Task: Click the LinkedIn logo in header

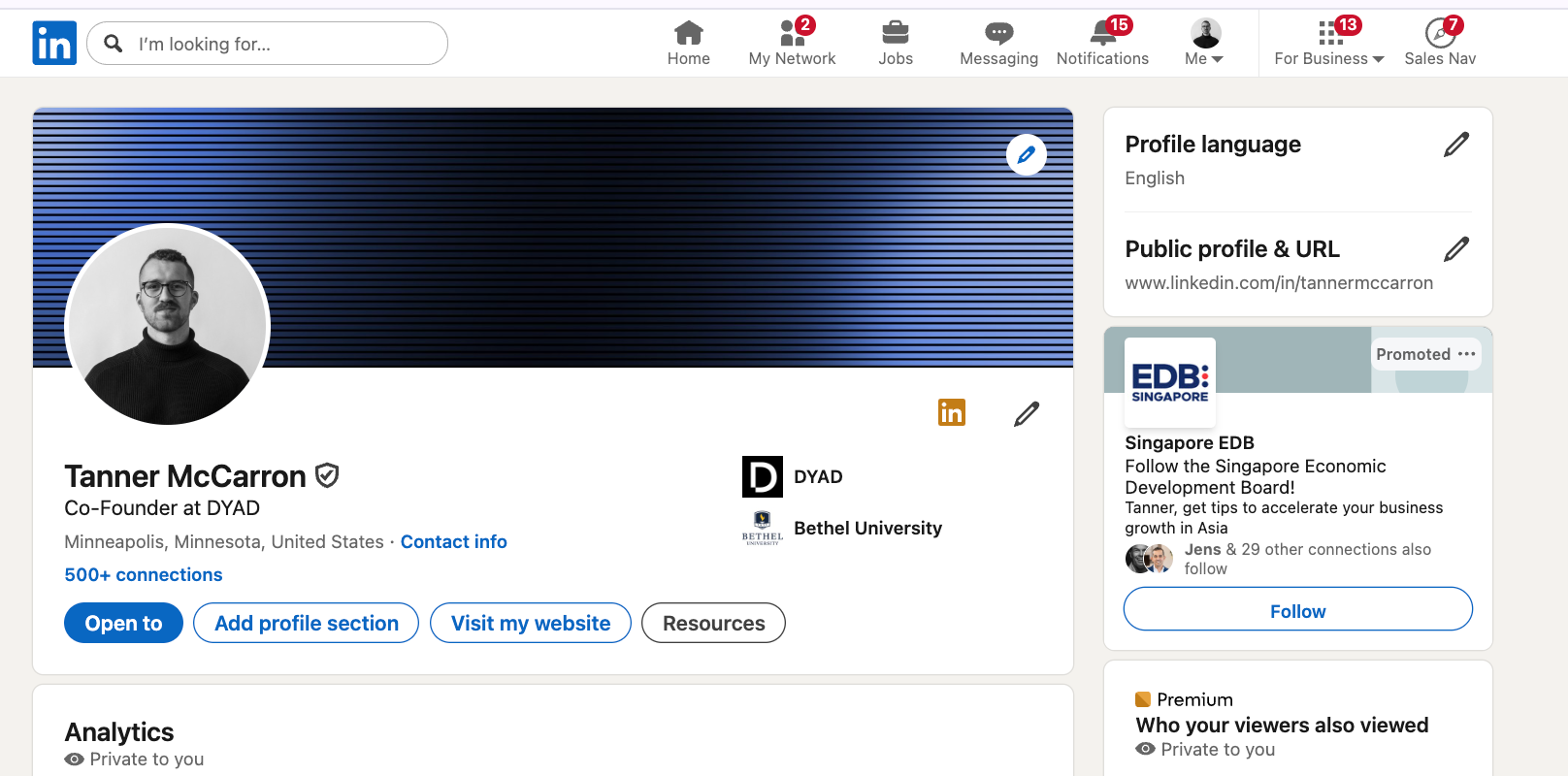Action: 54,44
